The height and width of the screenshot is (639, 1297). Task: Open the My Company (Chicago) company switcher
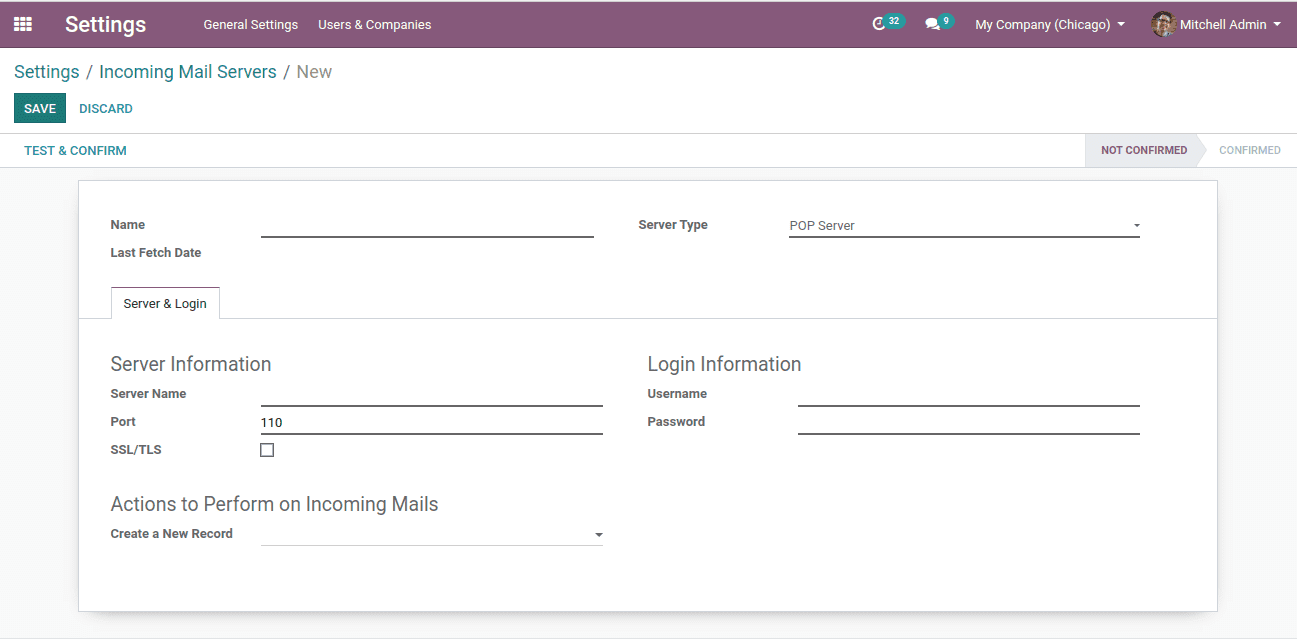pos(1050,24)
